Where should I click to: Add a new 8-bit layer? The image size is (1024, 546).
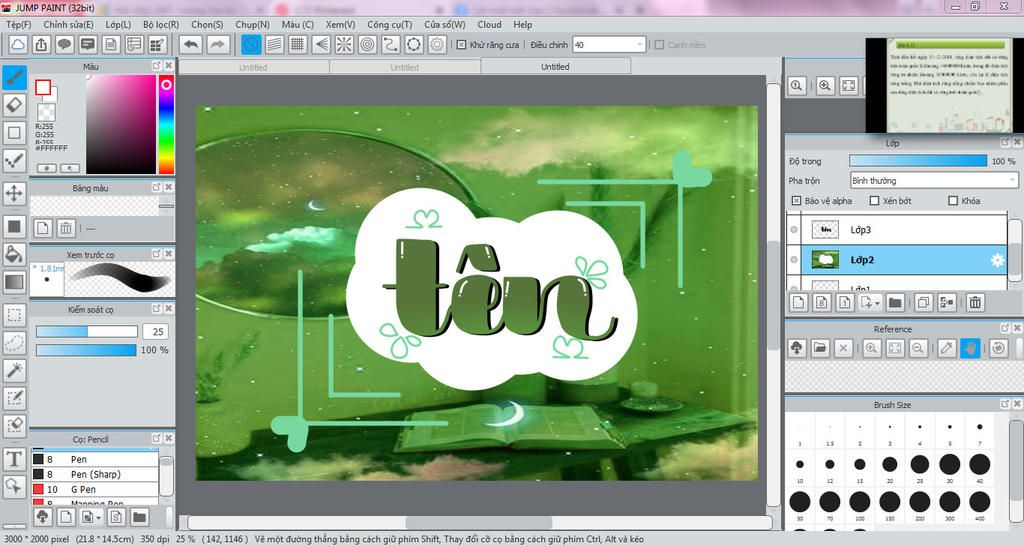(x=822, y=302)
